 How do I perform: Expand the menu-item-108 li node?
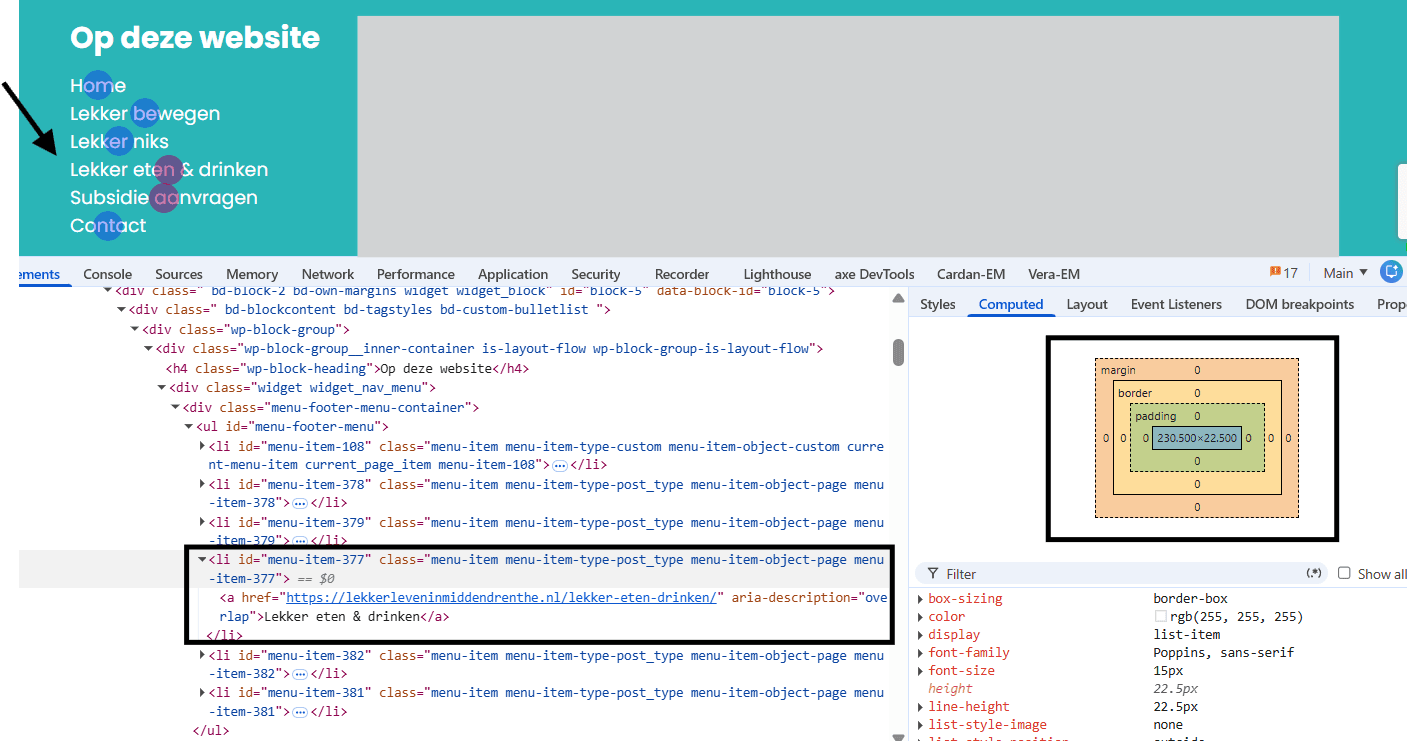pos(203,446)
